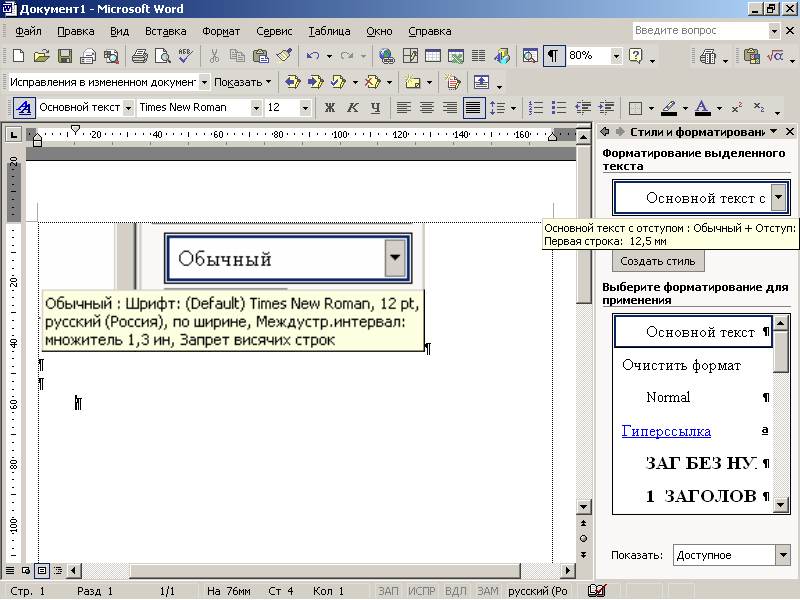This screenshot has height=600, width=800.
Task: Open the Таблица menu
Action: (329, 31)
